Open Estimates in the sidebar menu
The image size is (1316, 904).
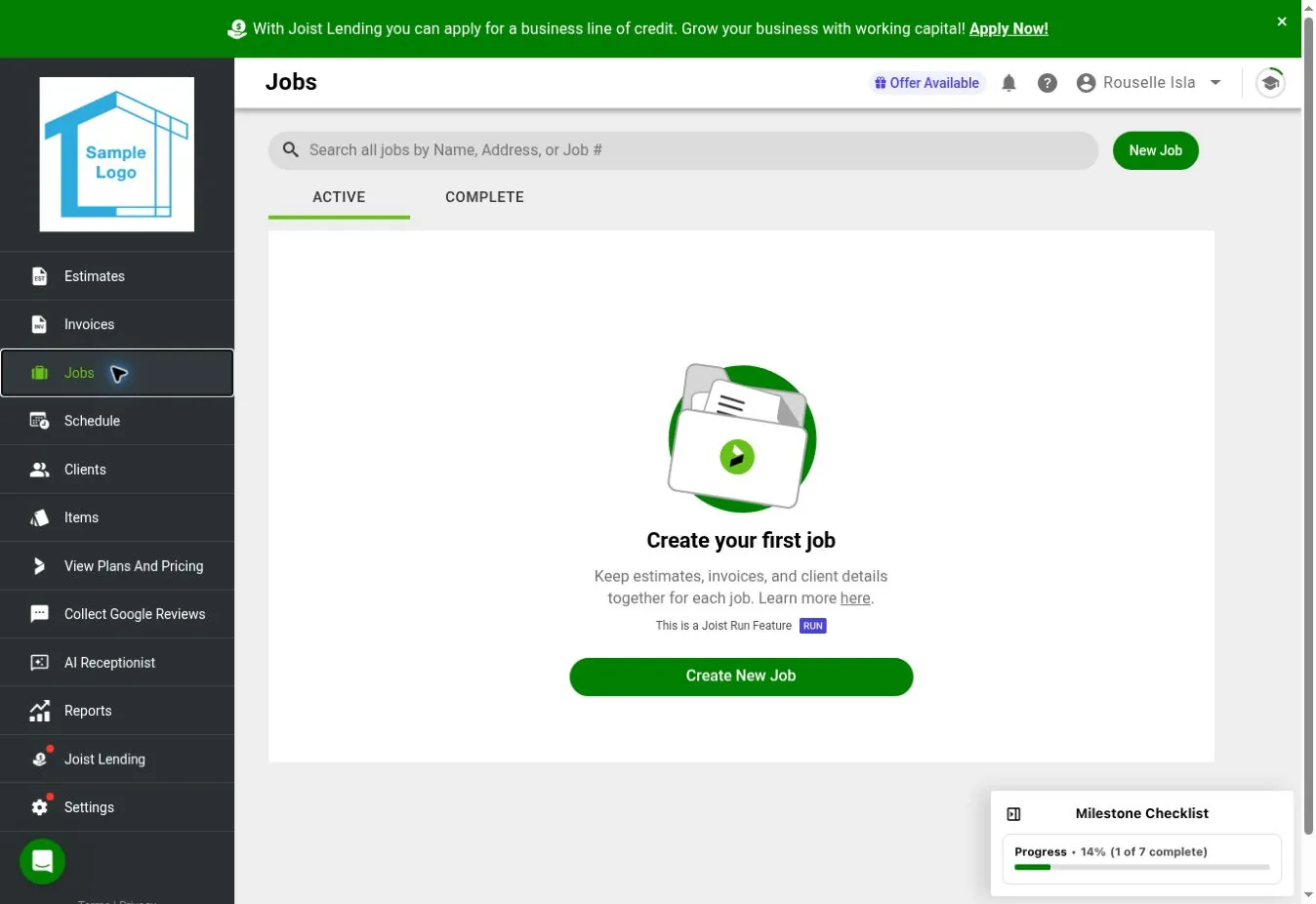tap(117, 276)
